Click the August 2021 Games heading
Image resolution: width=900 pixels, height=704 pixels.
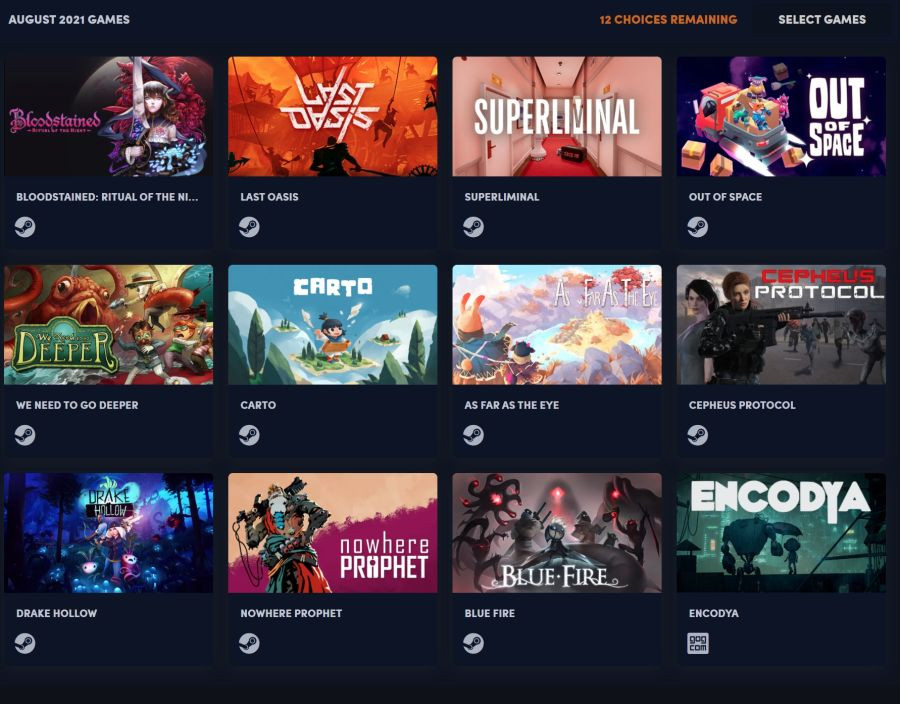click(69, 20)
